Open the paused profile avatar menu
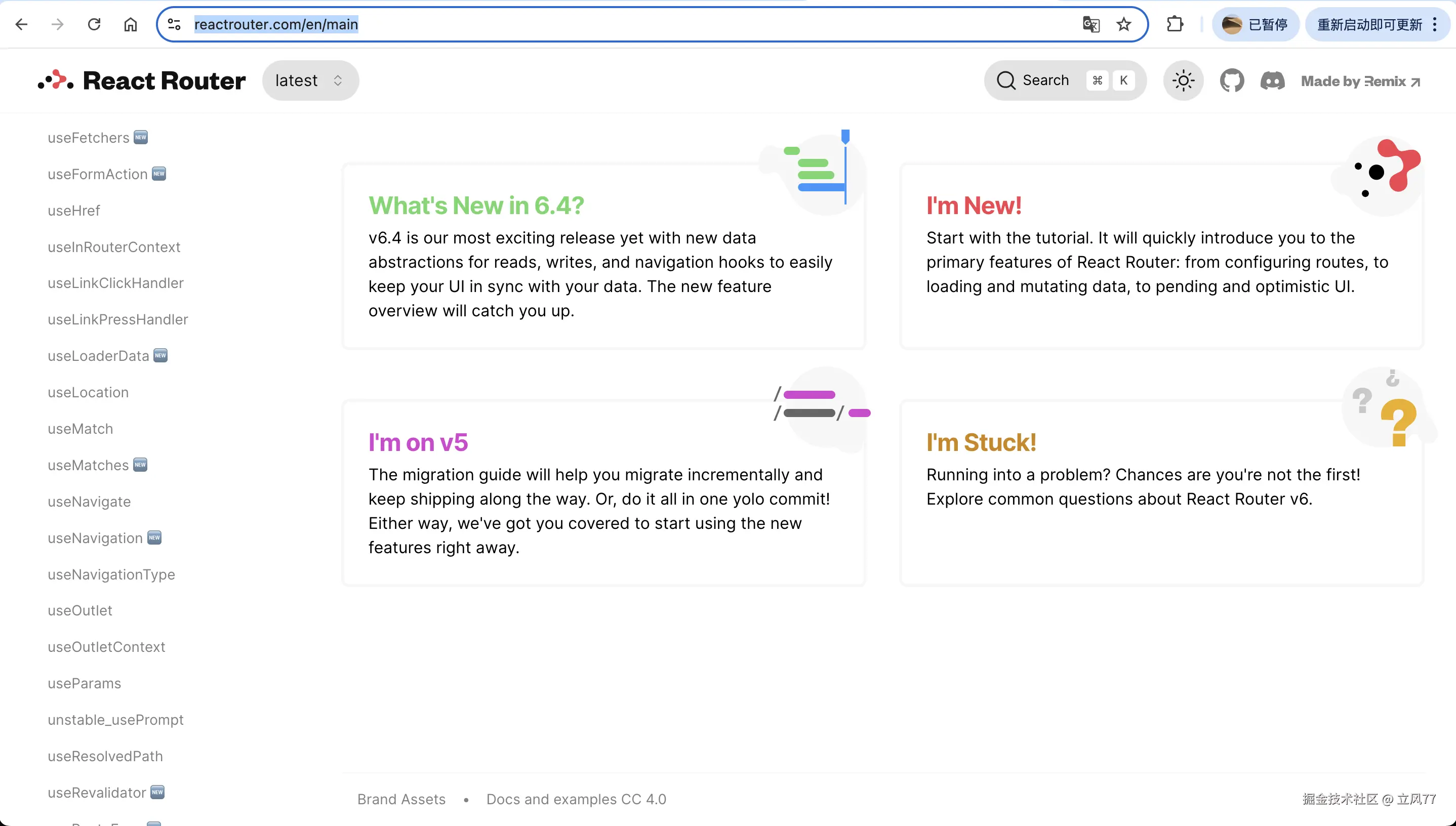Screen dimensions: 1456x826 tap(1255, 24)
